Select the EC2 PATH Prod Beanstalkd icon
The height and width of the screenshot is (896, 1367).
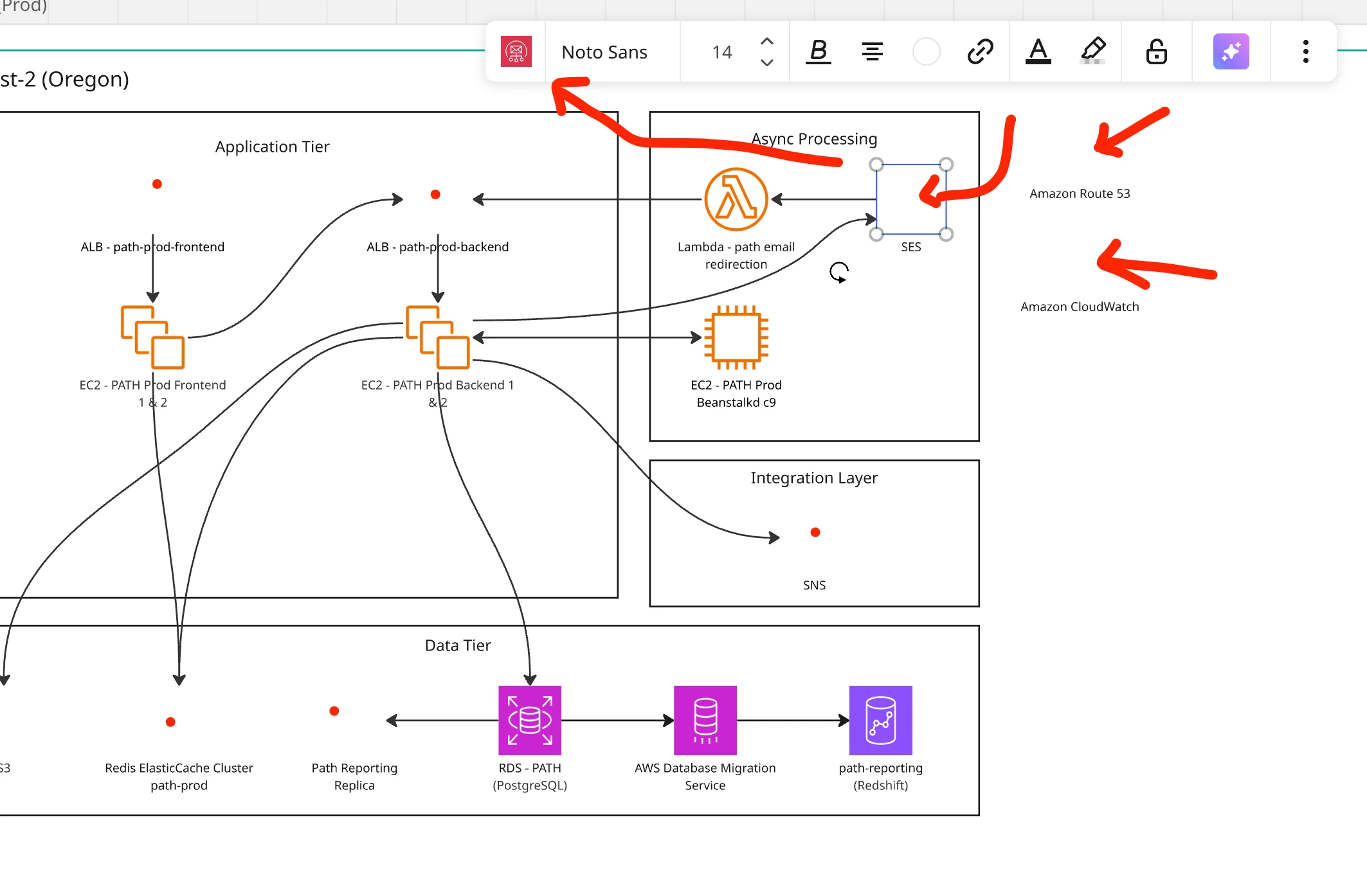coord(736,337)
